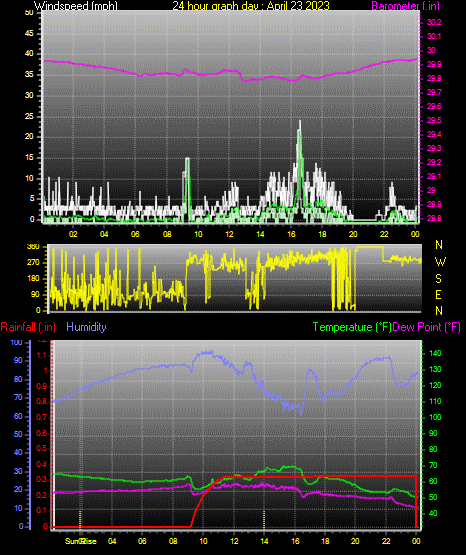Click the '25' windspeed axis value
Viewport: 466px width, 555px height.
[29, 116]
